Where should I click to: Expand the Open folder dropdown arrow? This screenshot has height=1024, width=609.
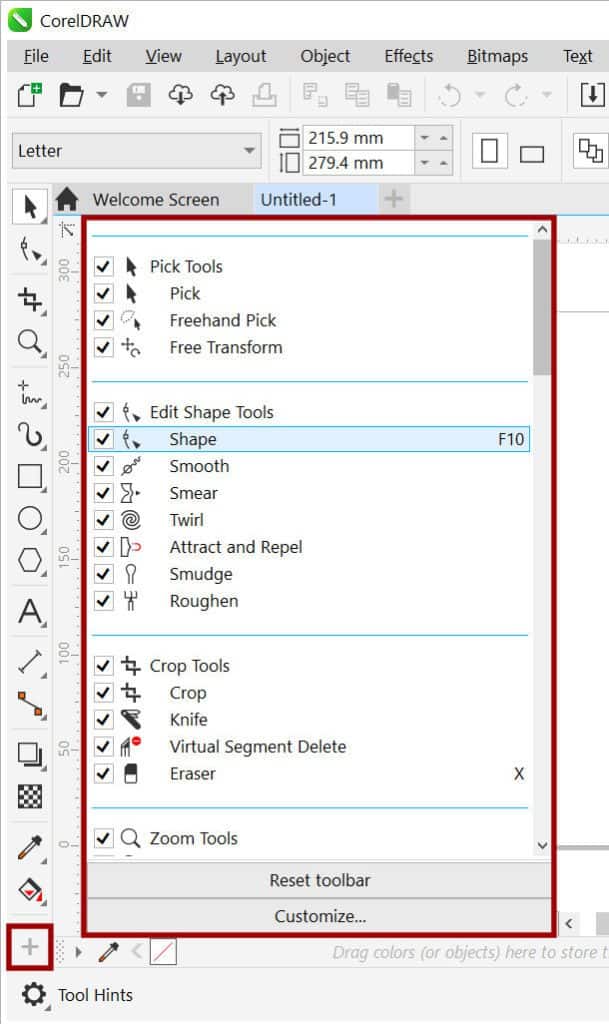point(102,96)
